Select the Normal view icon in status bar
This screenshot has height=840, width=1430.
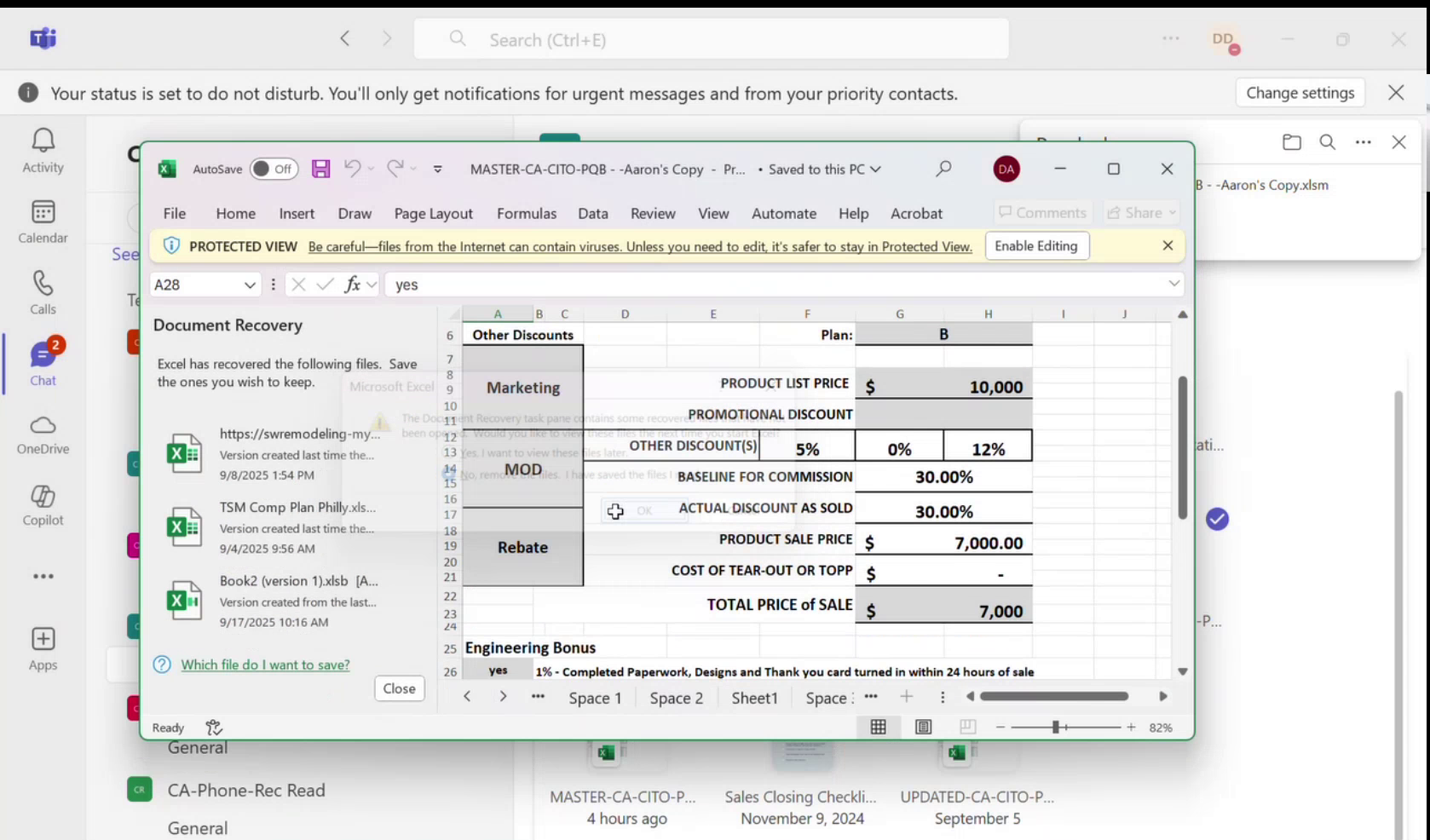tap(878, 727)
